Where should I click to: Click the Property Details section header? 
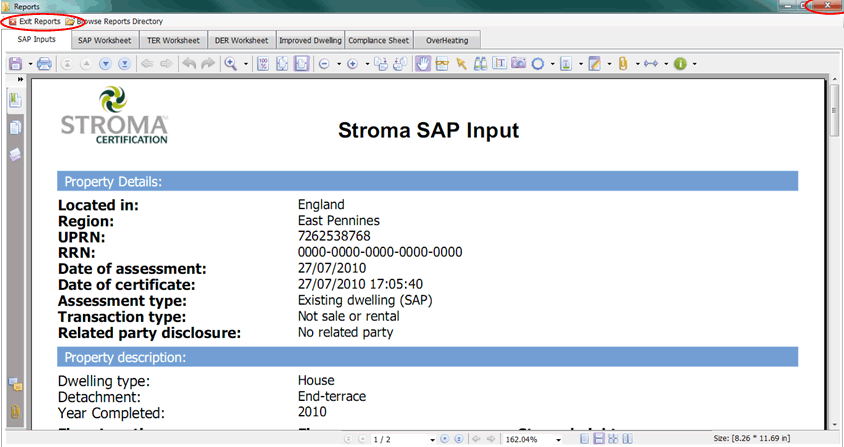[427, 181]
